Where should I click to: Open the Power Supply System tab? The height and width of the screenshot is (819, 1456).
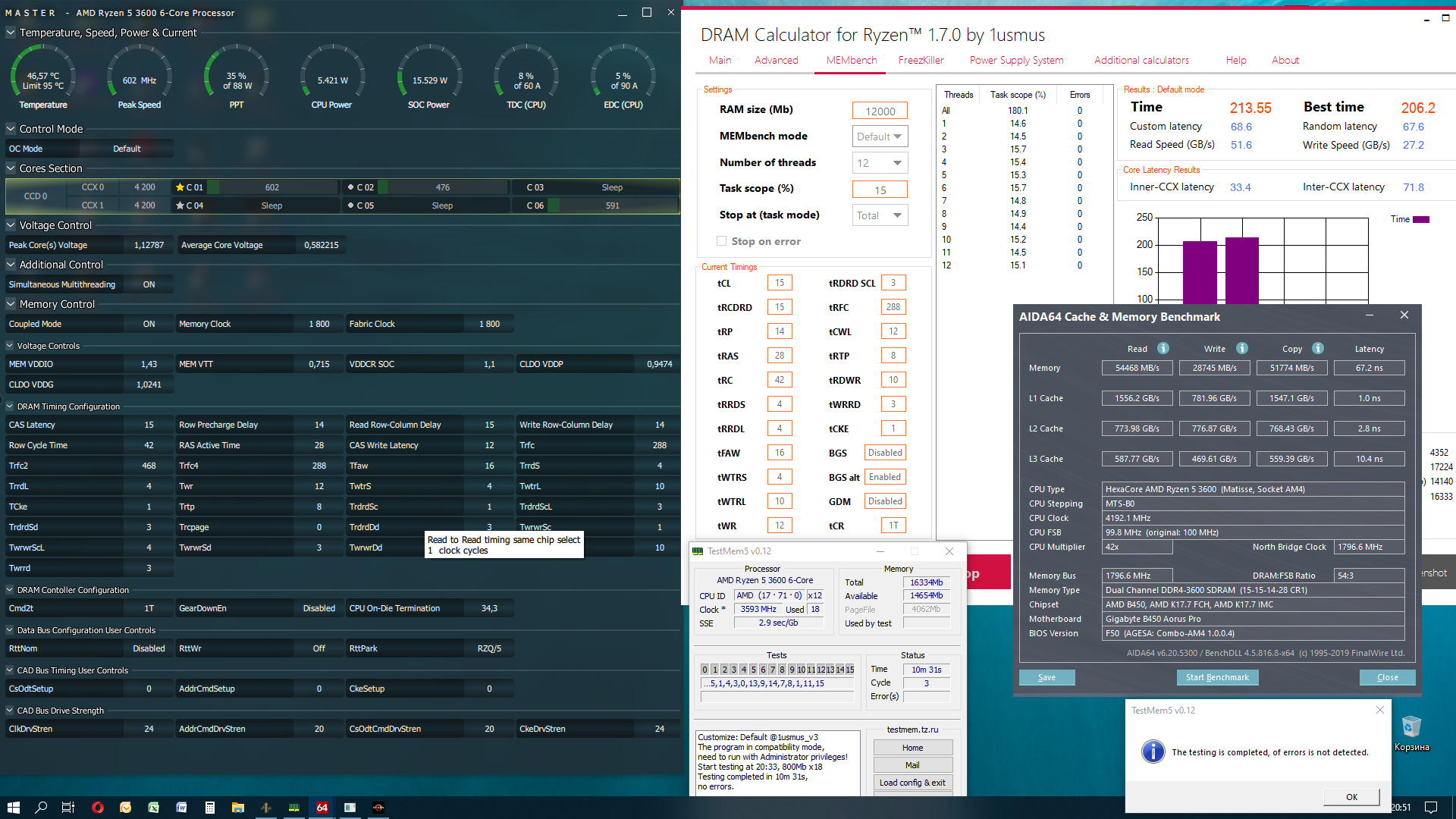pyautogui.click(x=1016, y=61)
